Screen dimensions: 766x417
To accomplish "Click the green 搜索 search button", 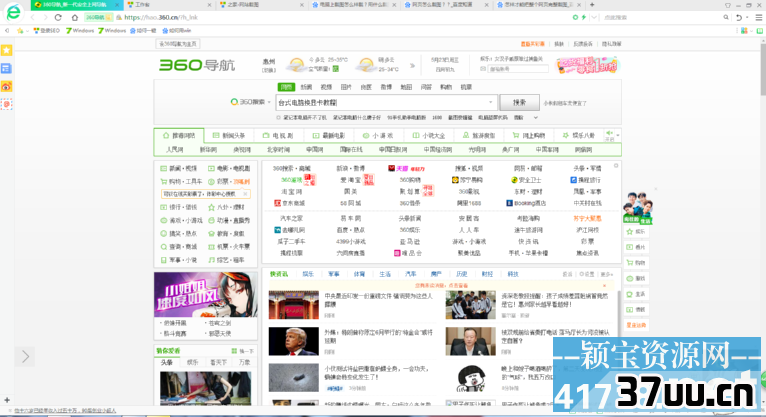I will pyautogui.click(x=519, y=103).
